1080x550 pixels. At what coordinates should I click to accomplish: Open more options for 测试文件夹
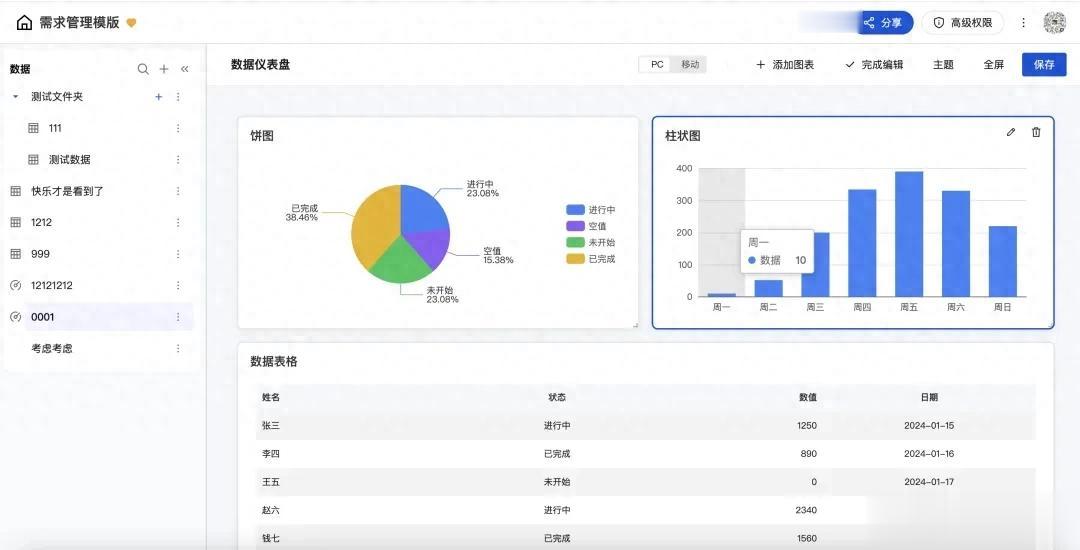pos(178,97)
